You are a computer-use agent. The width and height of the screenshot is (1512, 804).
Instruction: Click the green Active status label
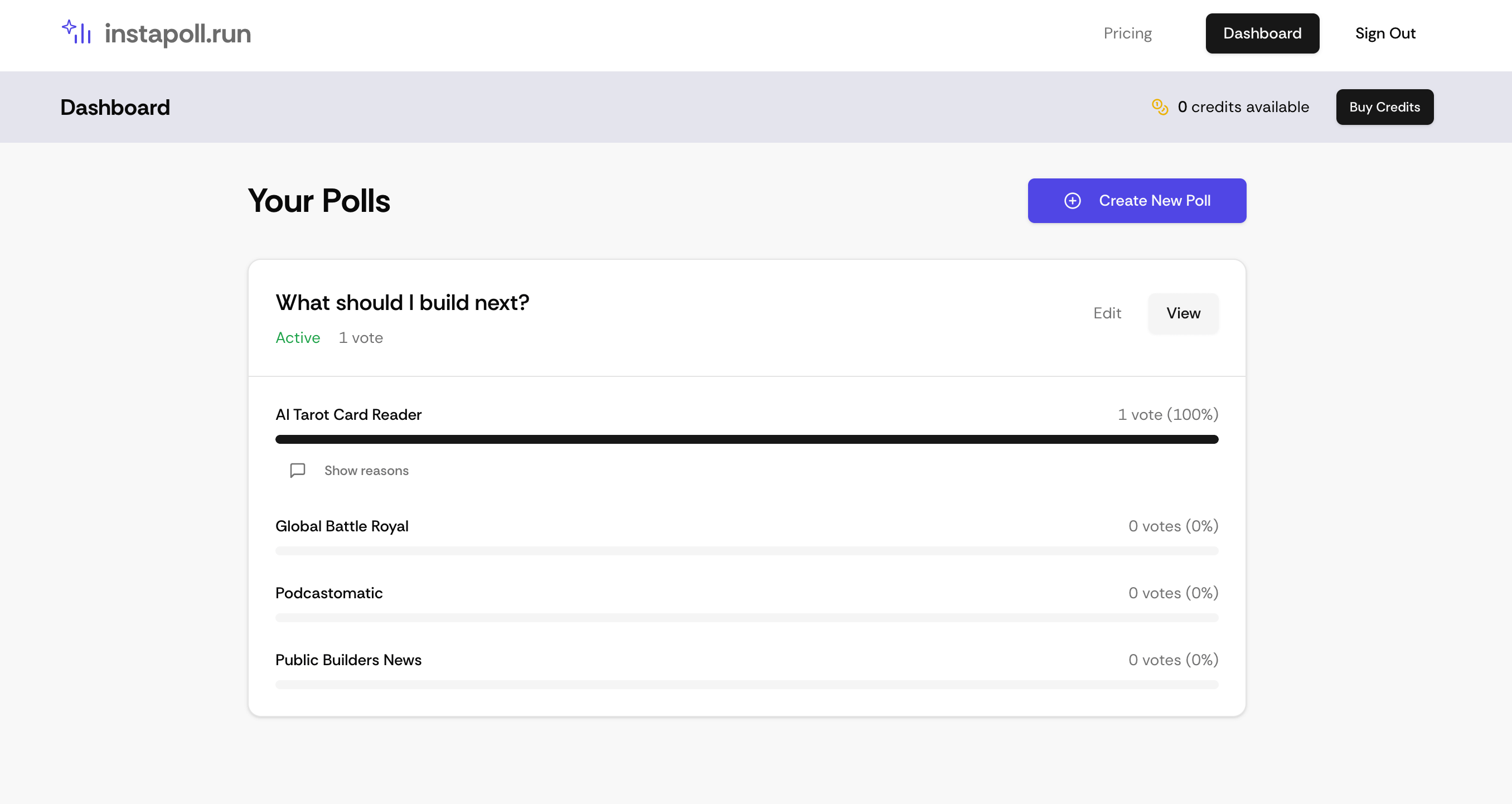coord(298,337)
